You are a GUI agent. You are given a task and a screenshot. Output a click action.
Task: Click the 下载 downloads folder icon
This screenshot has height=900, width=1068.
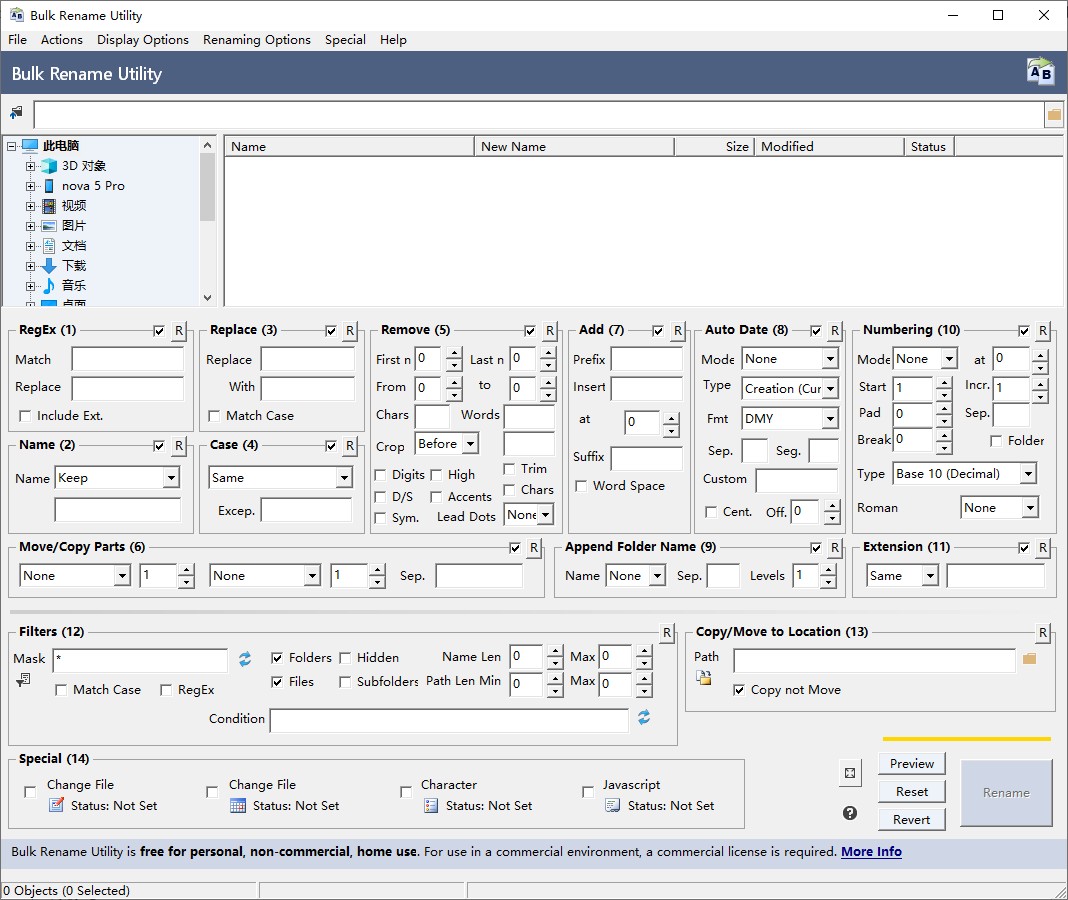(49, 266)
